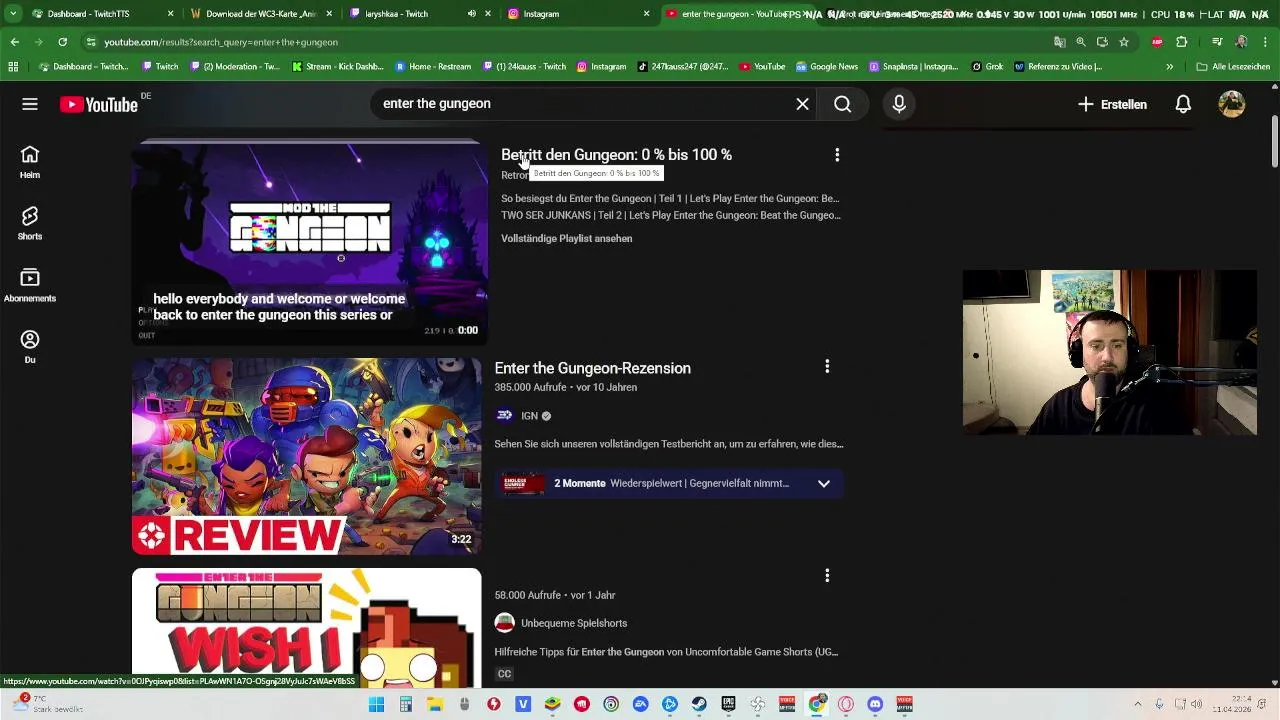Open the Calculator taskbar icon

click(405, 704)
